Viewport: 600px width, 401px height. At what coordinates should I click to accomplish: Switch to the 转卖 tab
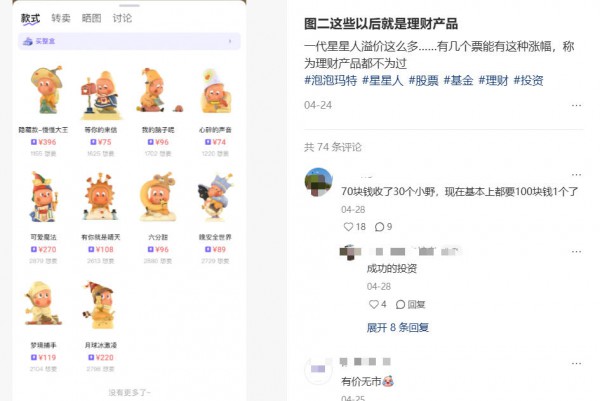[61, 18]
